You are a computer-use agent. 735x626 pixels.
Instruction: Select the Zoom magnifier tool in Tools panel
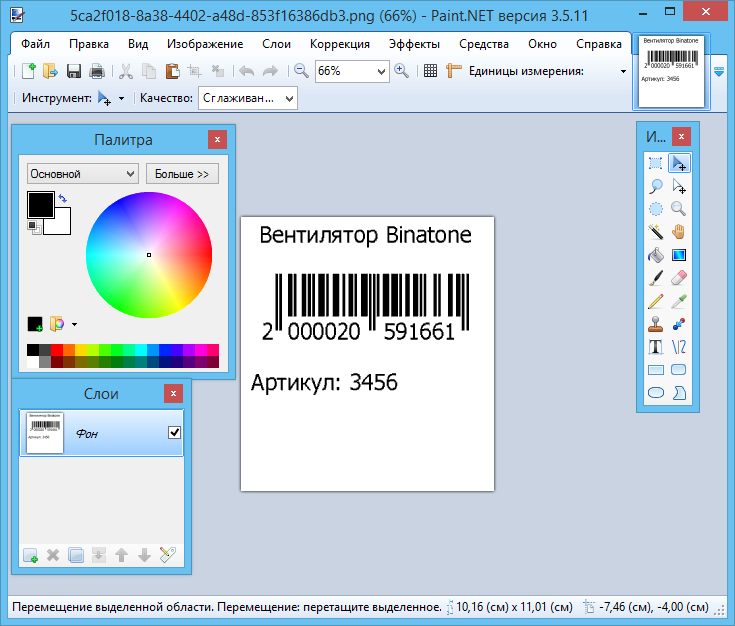679,209
